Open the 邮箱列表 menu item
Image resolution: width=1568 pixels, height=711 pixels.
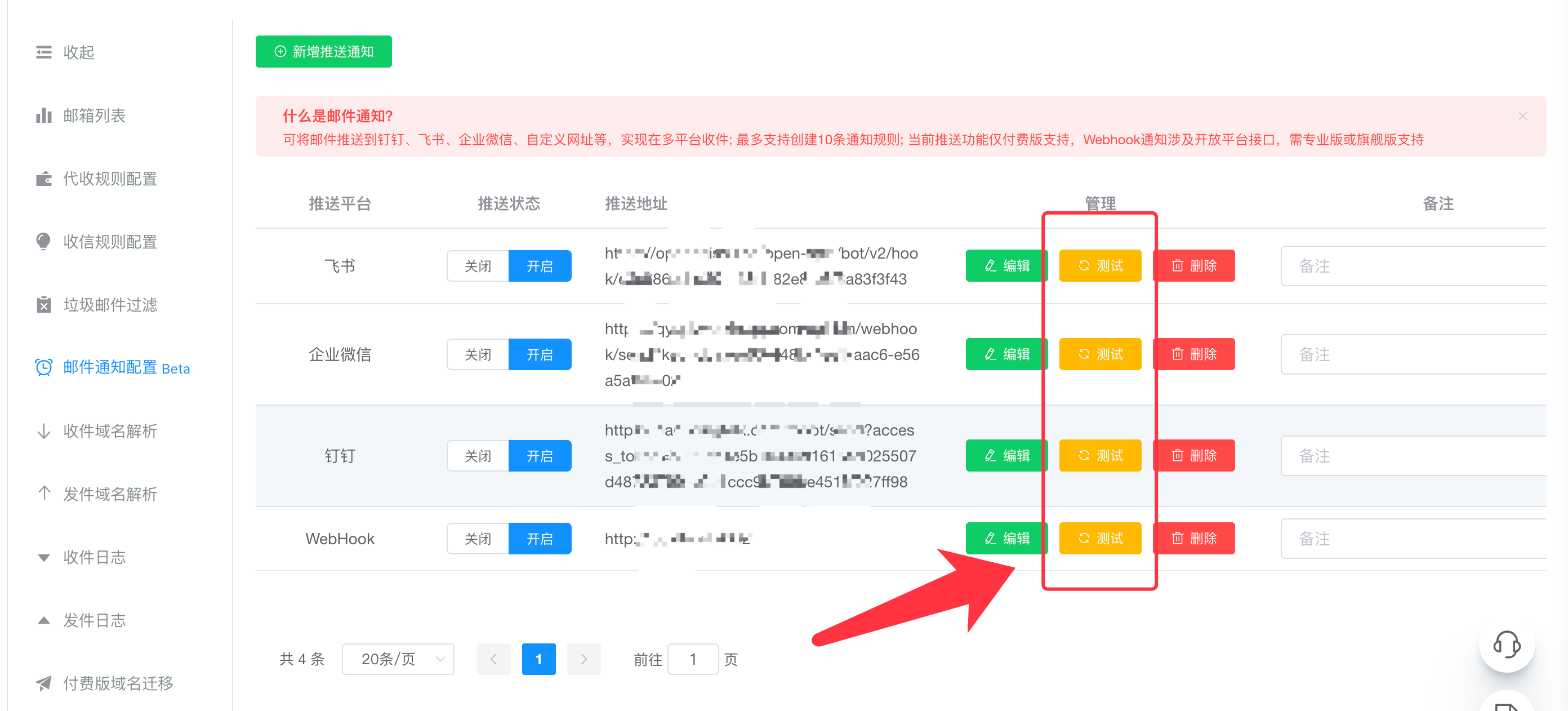81,115
